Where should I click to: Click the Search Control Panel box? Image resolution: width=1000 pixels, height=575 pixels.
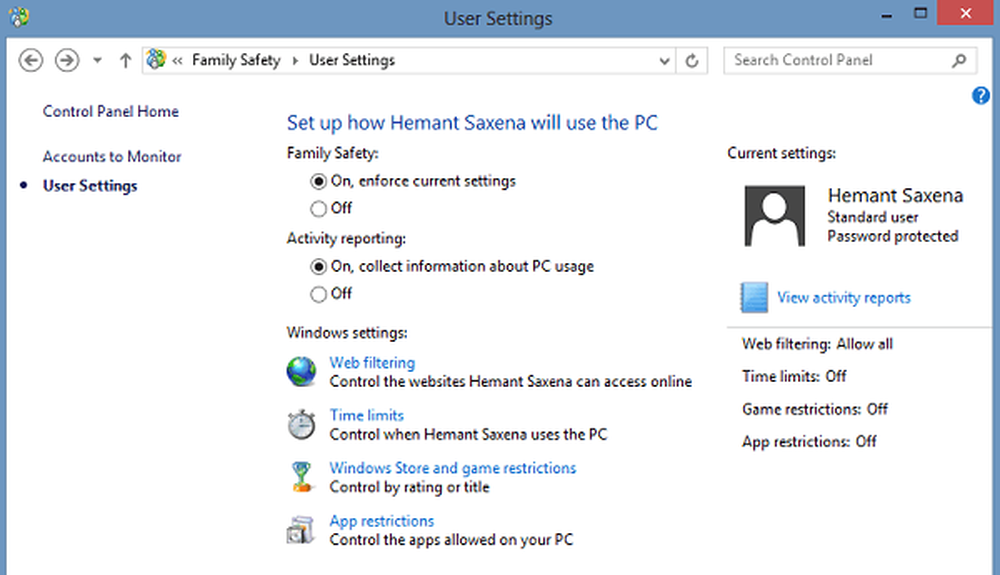838,60
